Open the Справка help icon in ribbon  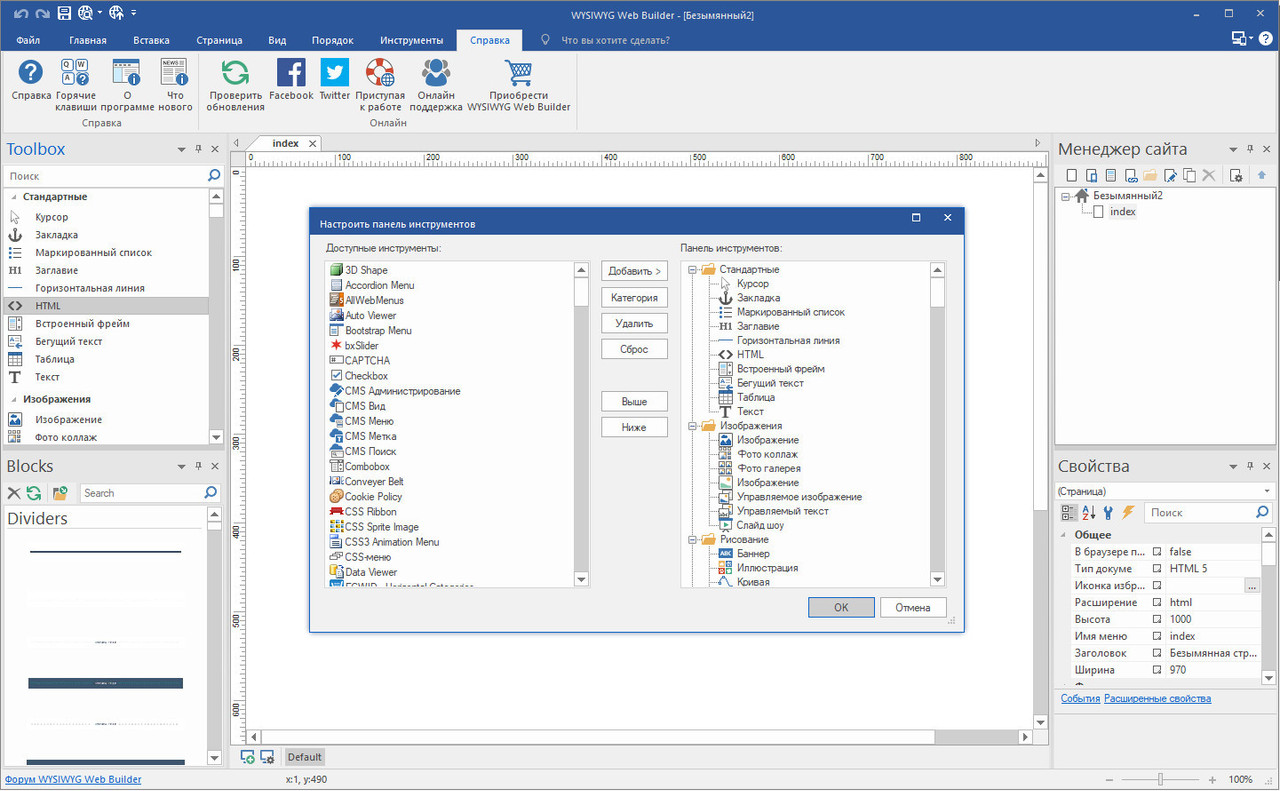click(31, 73)
